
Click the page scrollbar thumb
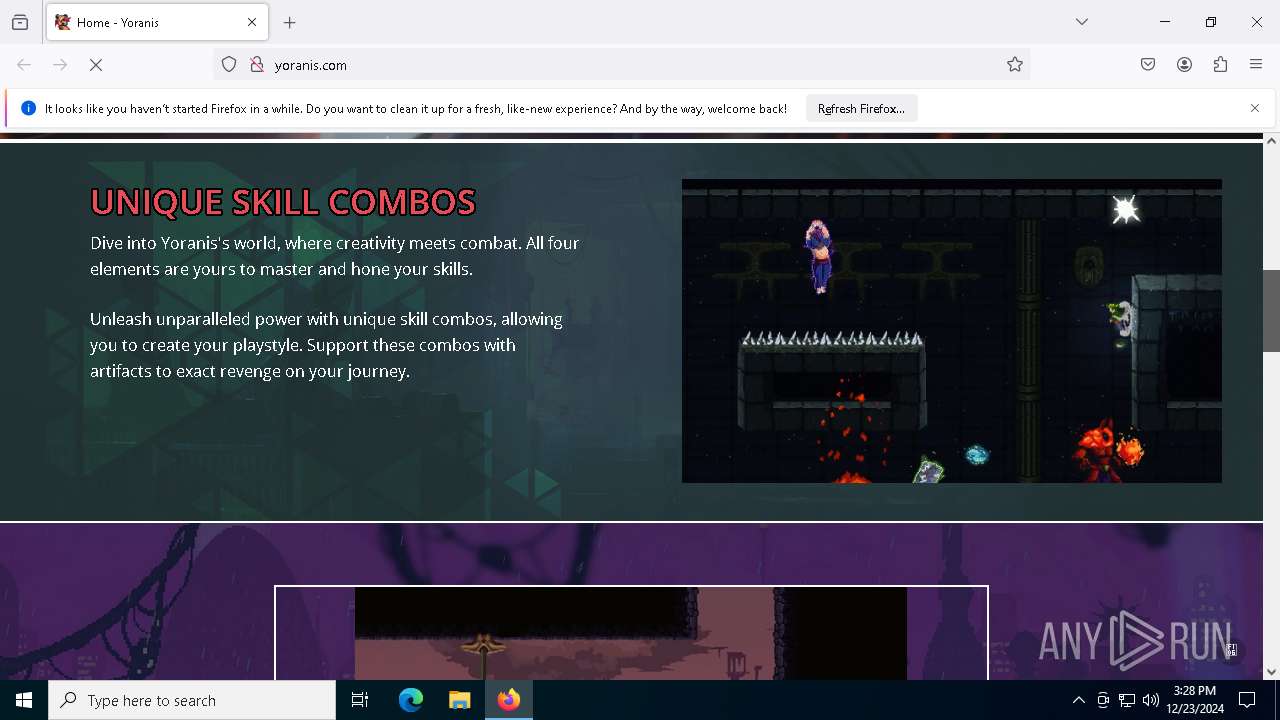click(x=1271, y=310)
